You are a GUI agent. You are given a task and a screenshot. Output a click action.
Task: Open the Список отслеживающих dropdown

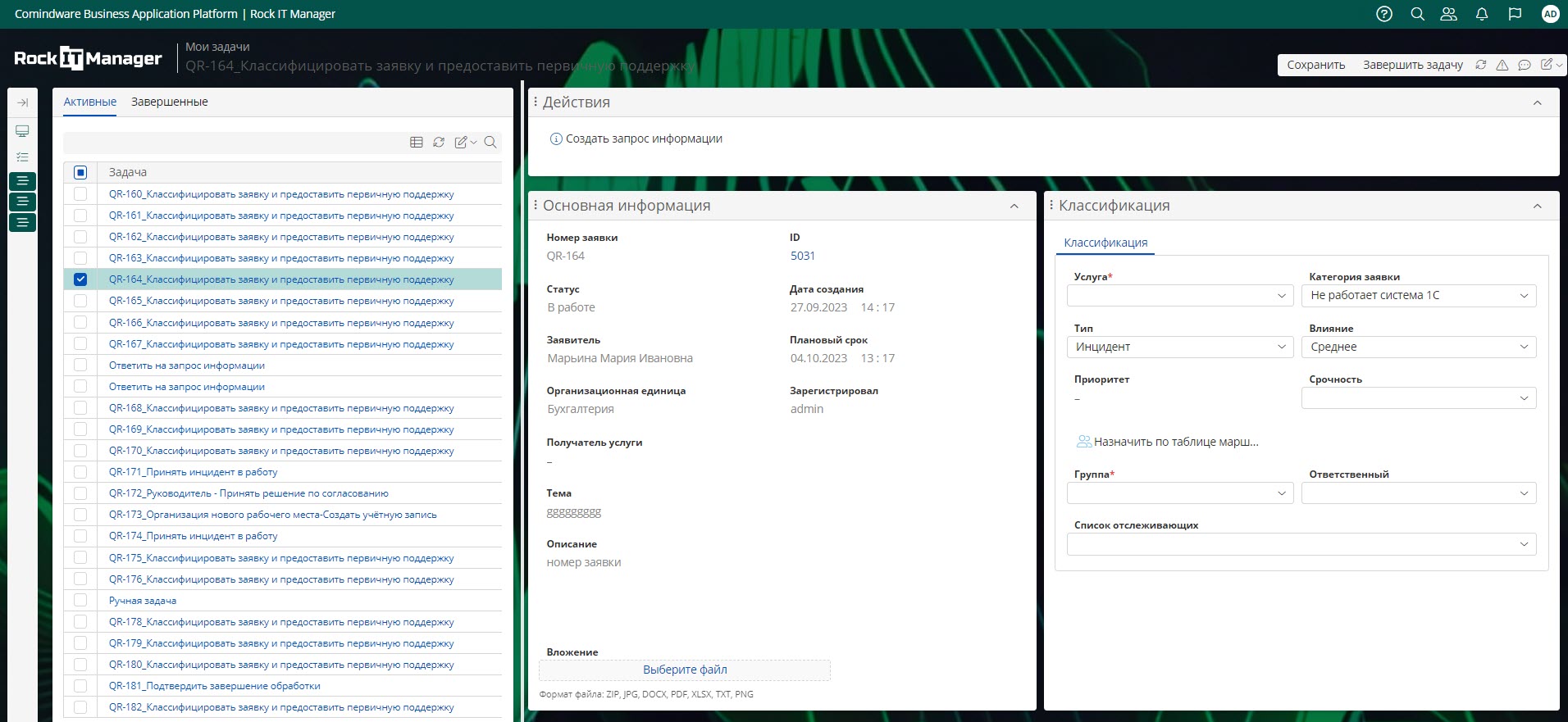[x=1301, y=544]
